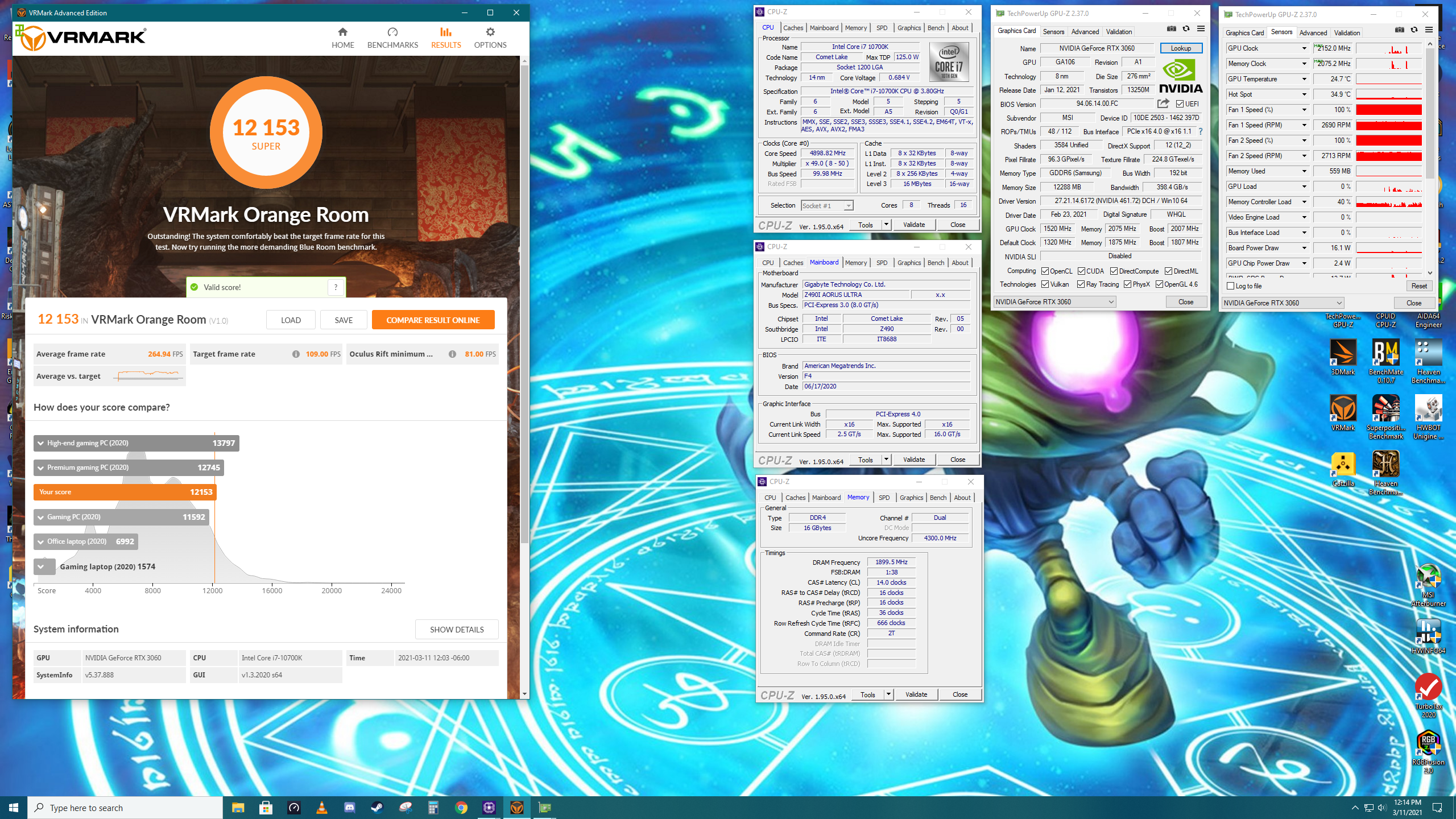Screen dimensions: 1456x819
Task: Click Lookup button in GPU-Z
Action: [x=1181, y=48]
